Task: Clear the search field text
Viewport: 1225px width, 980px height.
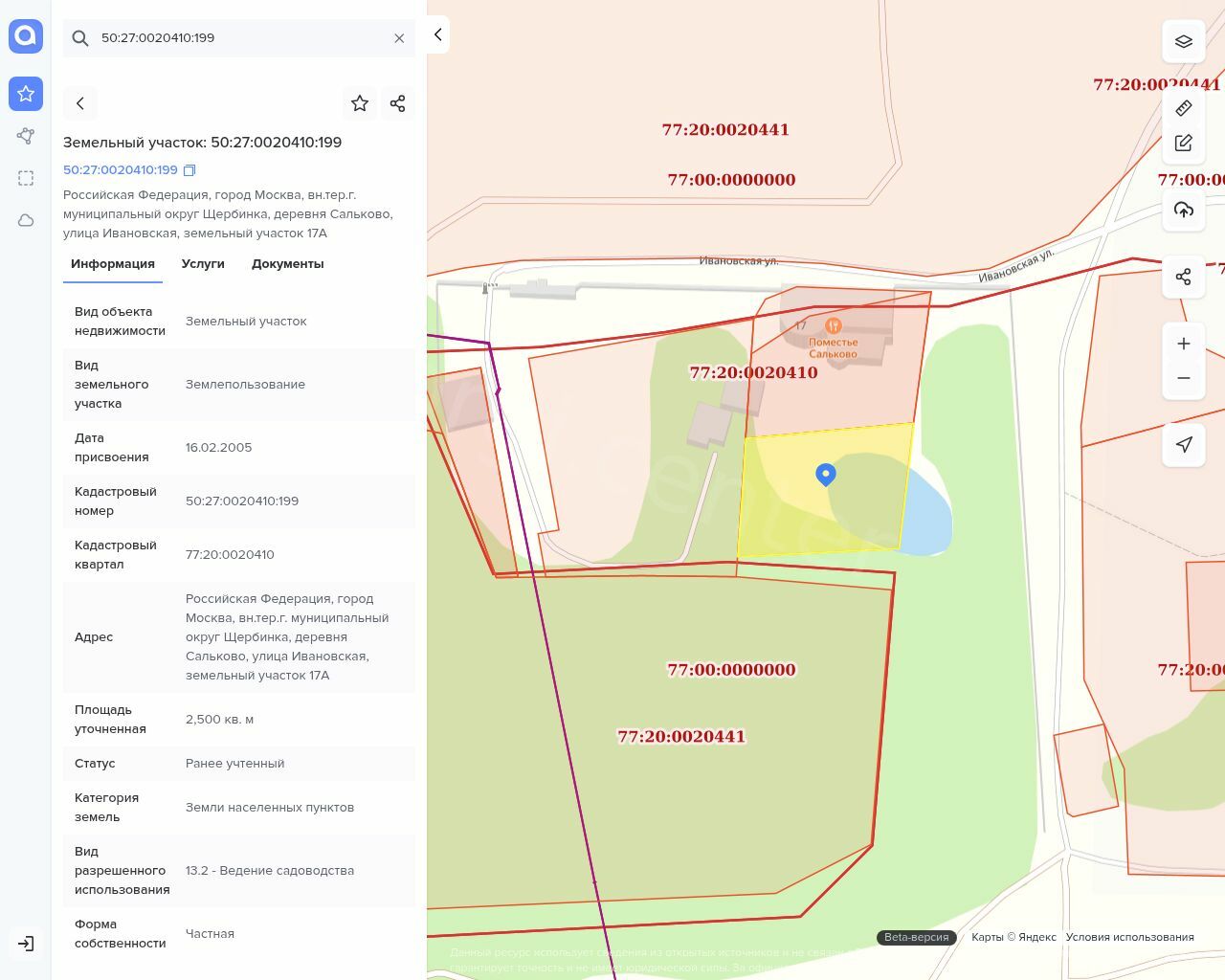Action: (399, 38)
